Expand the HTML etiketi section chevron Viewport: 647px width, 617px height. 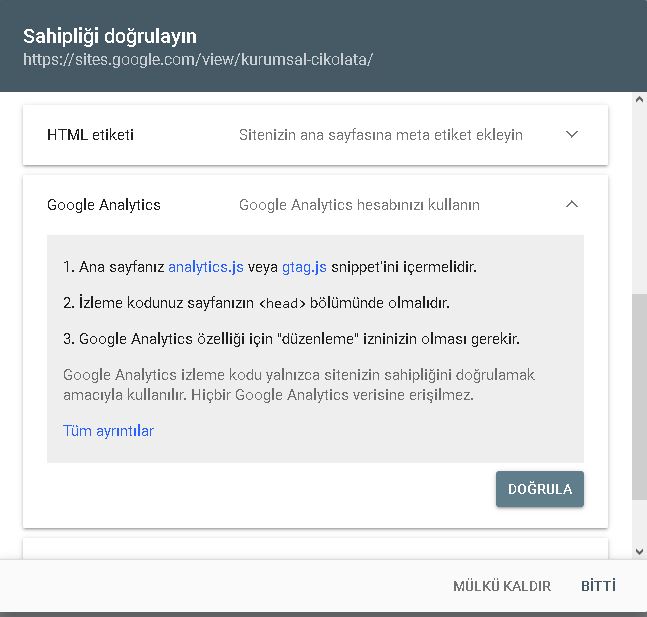572,134
